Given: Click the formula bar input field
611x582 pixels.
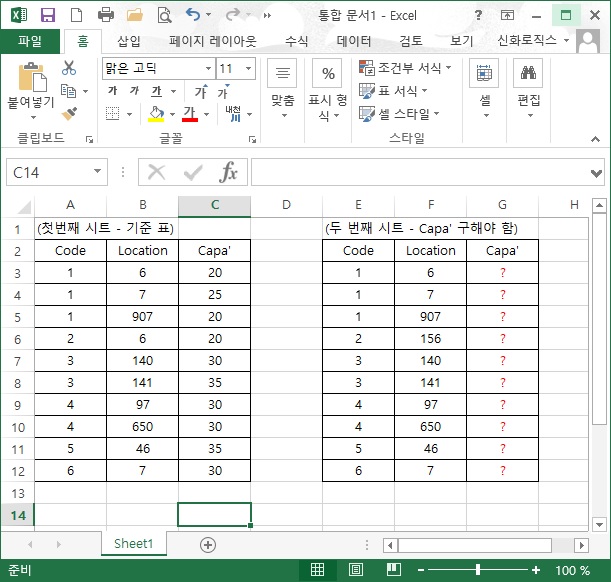Looking at the screenshot, I should [420, 172].
